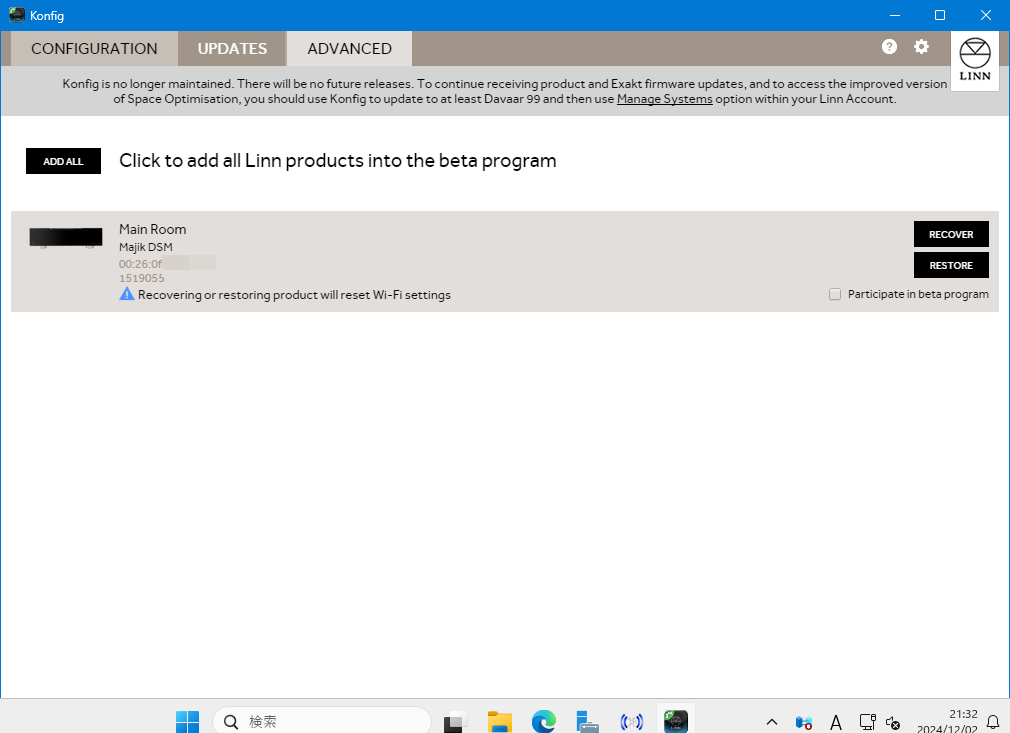Click Add All to beta program
The height and width of the screenshot is (733, 1010).
pos(63,161)
